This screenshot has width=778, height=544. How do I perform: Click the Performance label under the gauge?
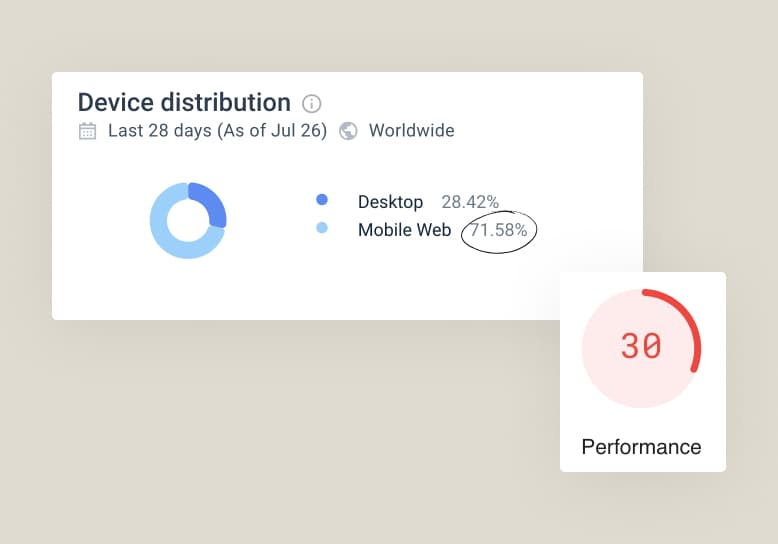tap(641, 446)
